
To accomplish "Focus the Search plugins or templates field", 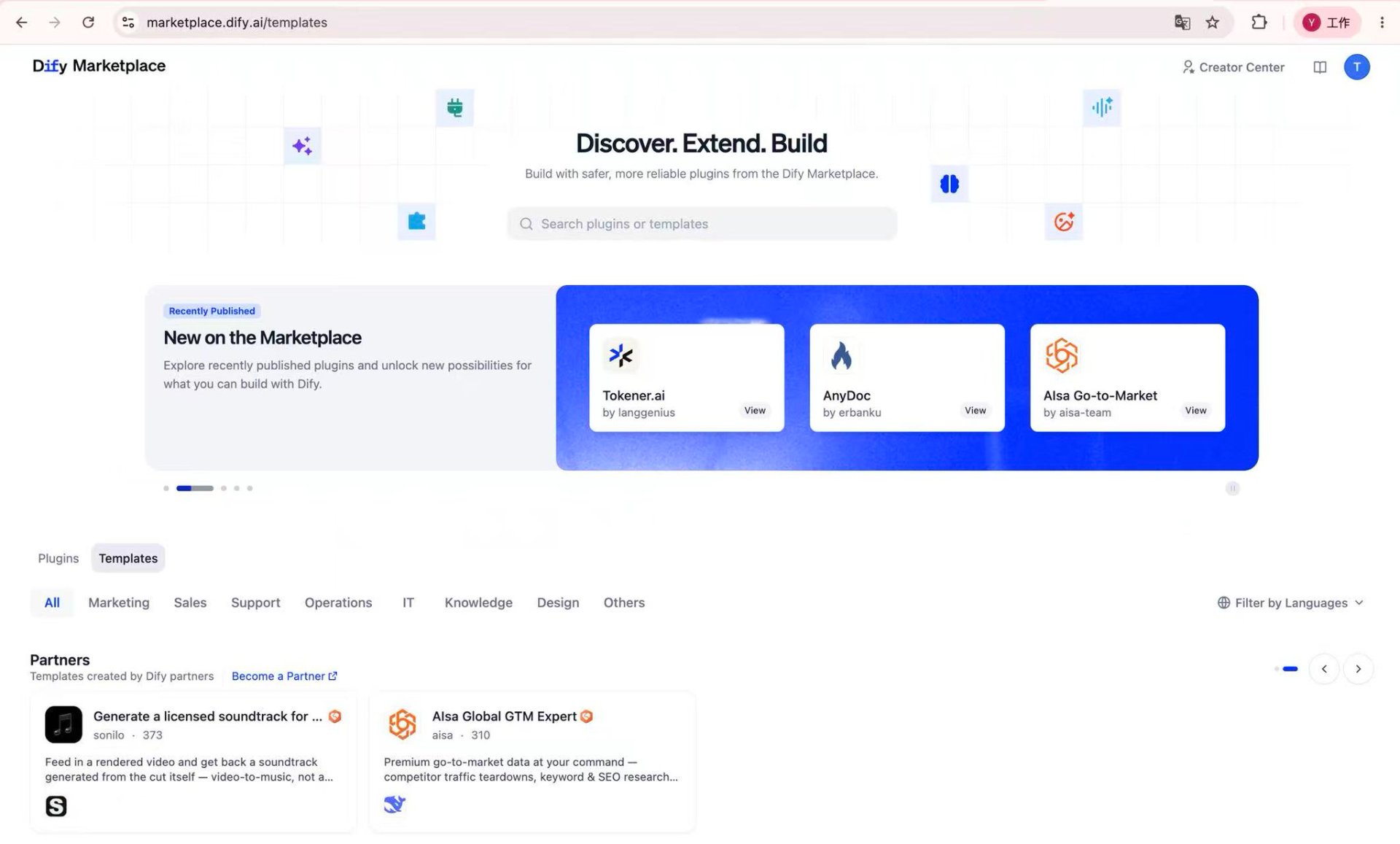I will (x=701, y=224).
